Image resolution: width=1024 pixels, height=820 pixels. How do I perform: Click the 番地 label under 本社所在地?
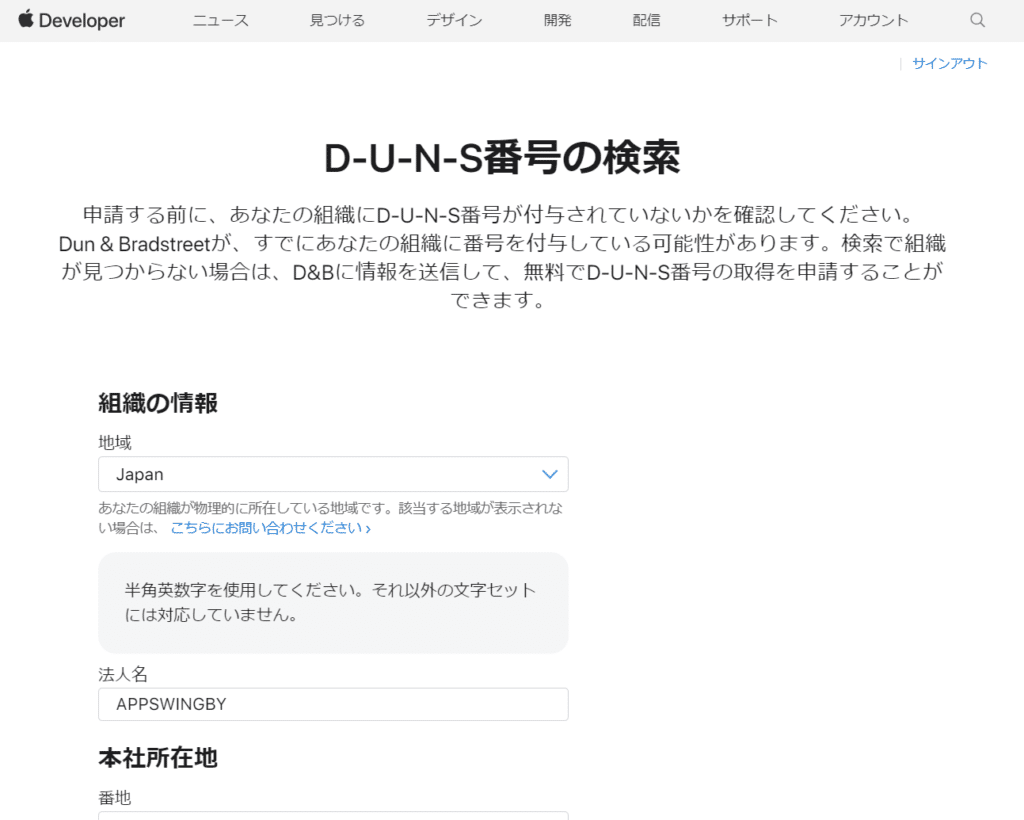click(115, 797)
